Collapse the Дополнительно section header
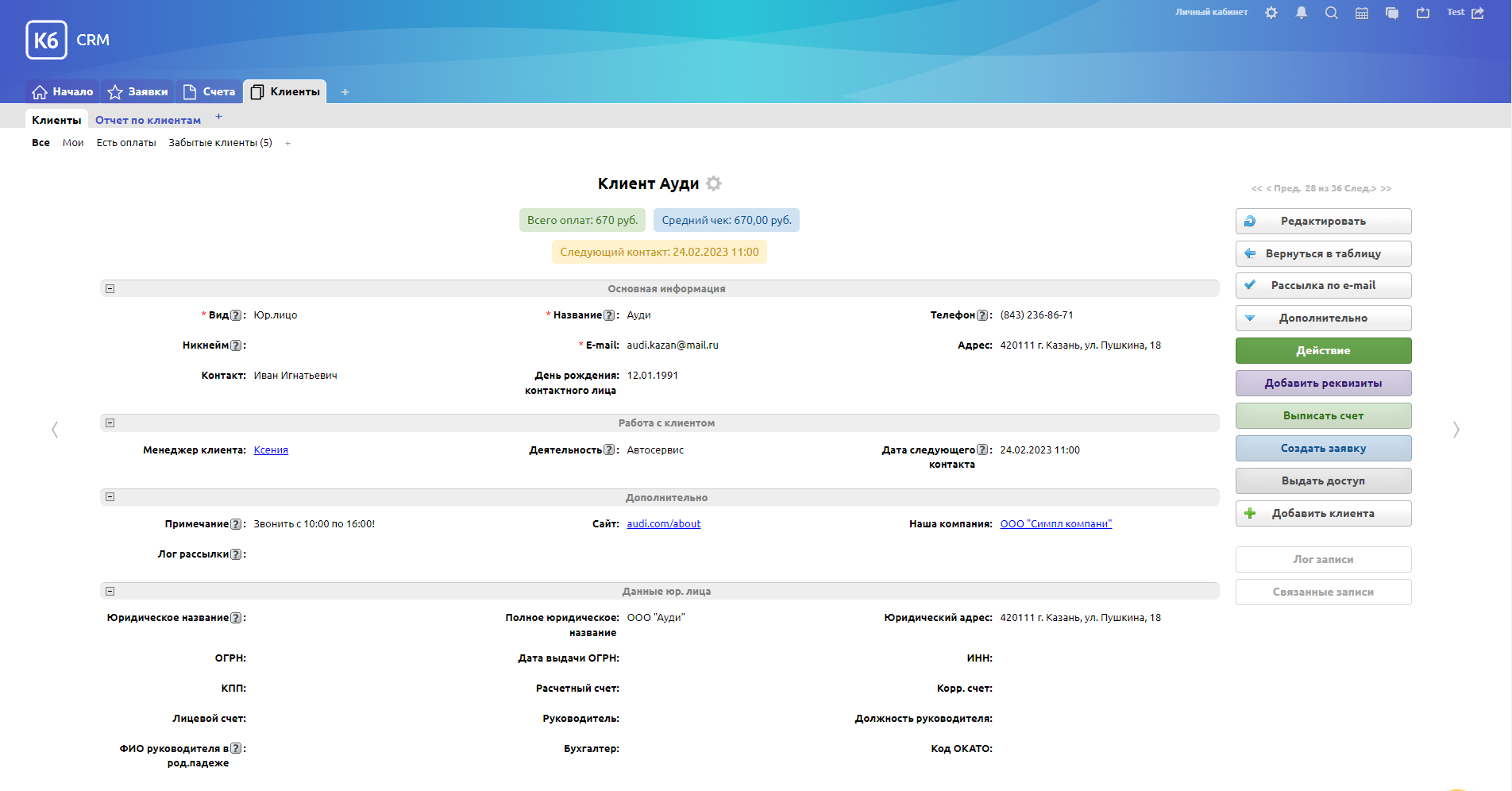Screen dimensions: 1512x791 [x=110, y=497]
